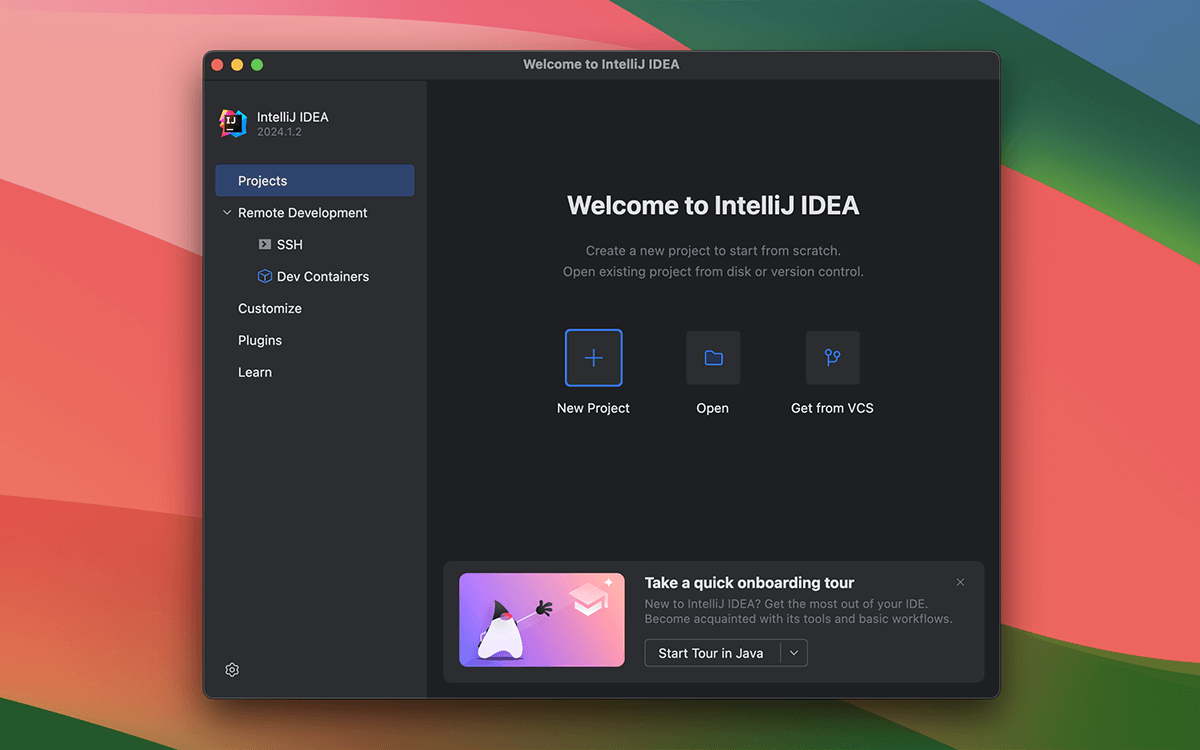Minimize the window with yellow button
Viewport: 1200px width, 750px height.
click(237, 65)
